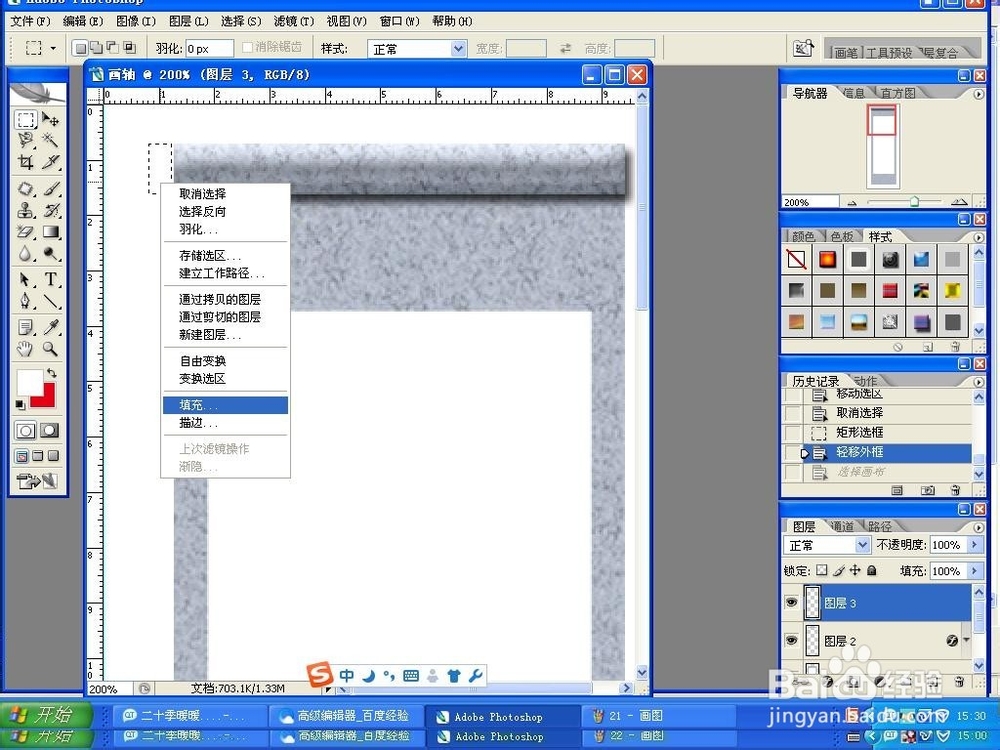This screenshot has width=1000, height=750.
Task: Open History panel options menu
Action: pos(979,381)
